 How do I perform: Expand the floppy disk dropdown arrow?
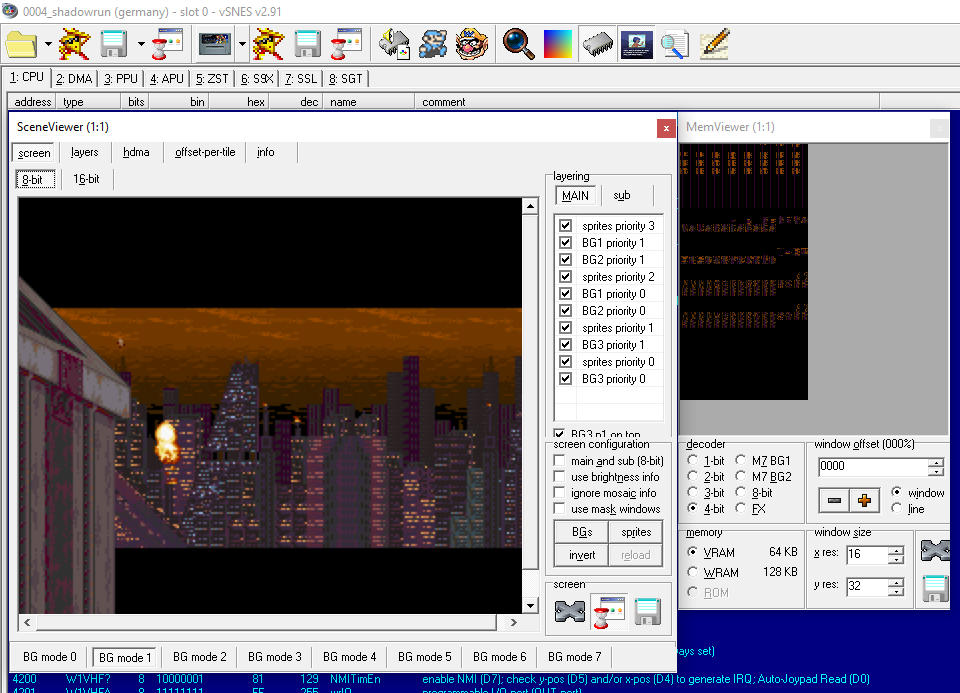tap(141, 44)
